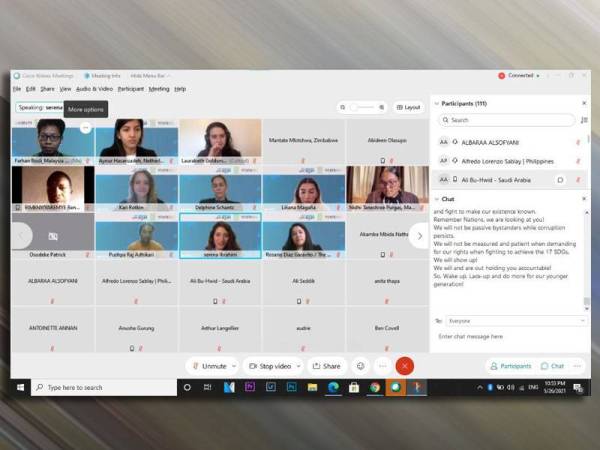
Task: Open Chrome from the Windows taskbar
Action: coord(375,387)
